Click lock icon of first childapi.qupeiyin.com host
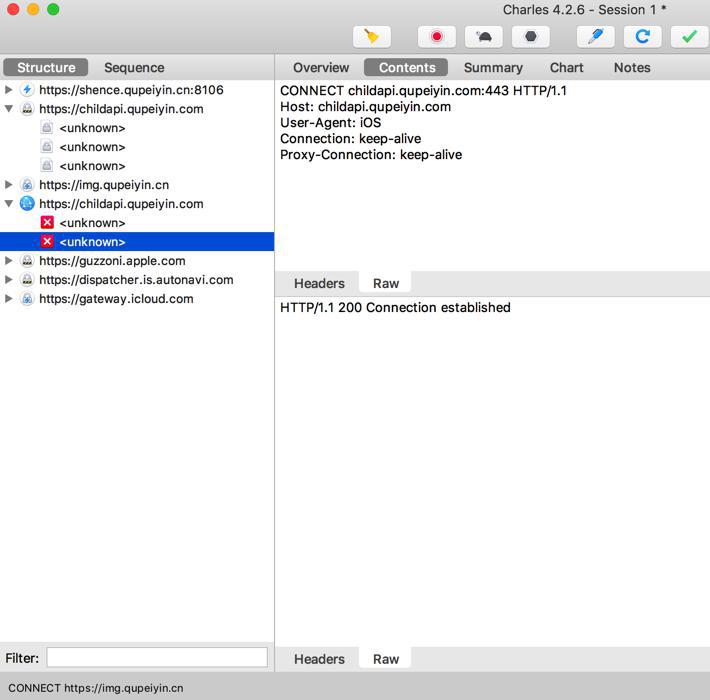The image size is (710, 700). [x=27, y=109]
